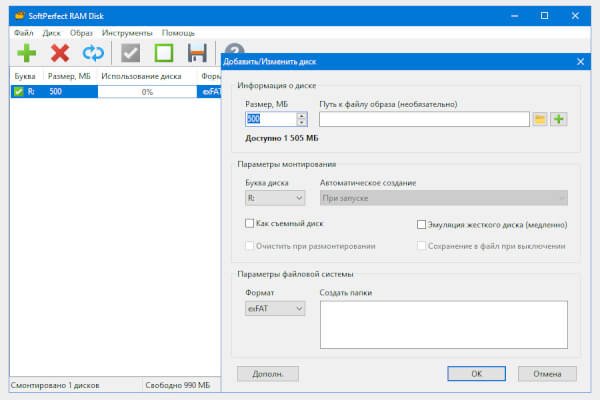600x400 pixels.
Task: Click the SoftPerfect RAM Disk title icon
Action: 20,16
